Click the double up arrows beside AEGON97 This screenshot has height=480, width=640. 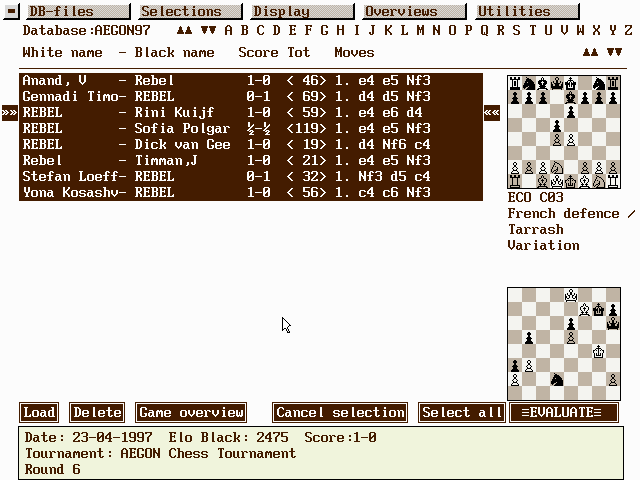[184, 30]
